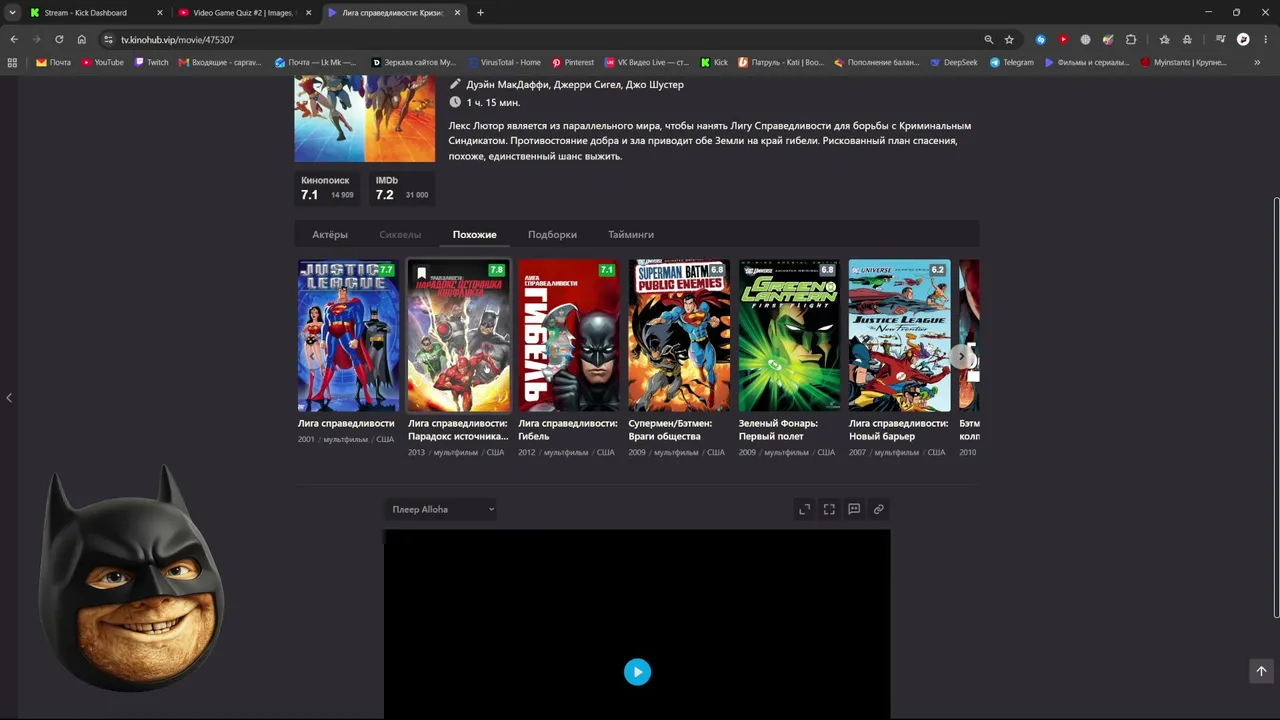Screen dimensions: 1280x720
Task: Open the Входящие Gmail bookmark
Action: tap(221, 62)
